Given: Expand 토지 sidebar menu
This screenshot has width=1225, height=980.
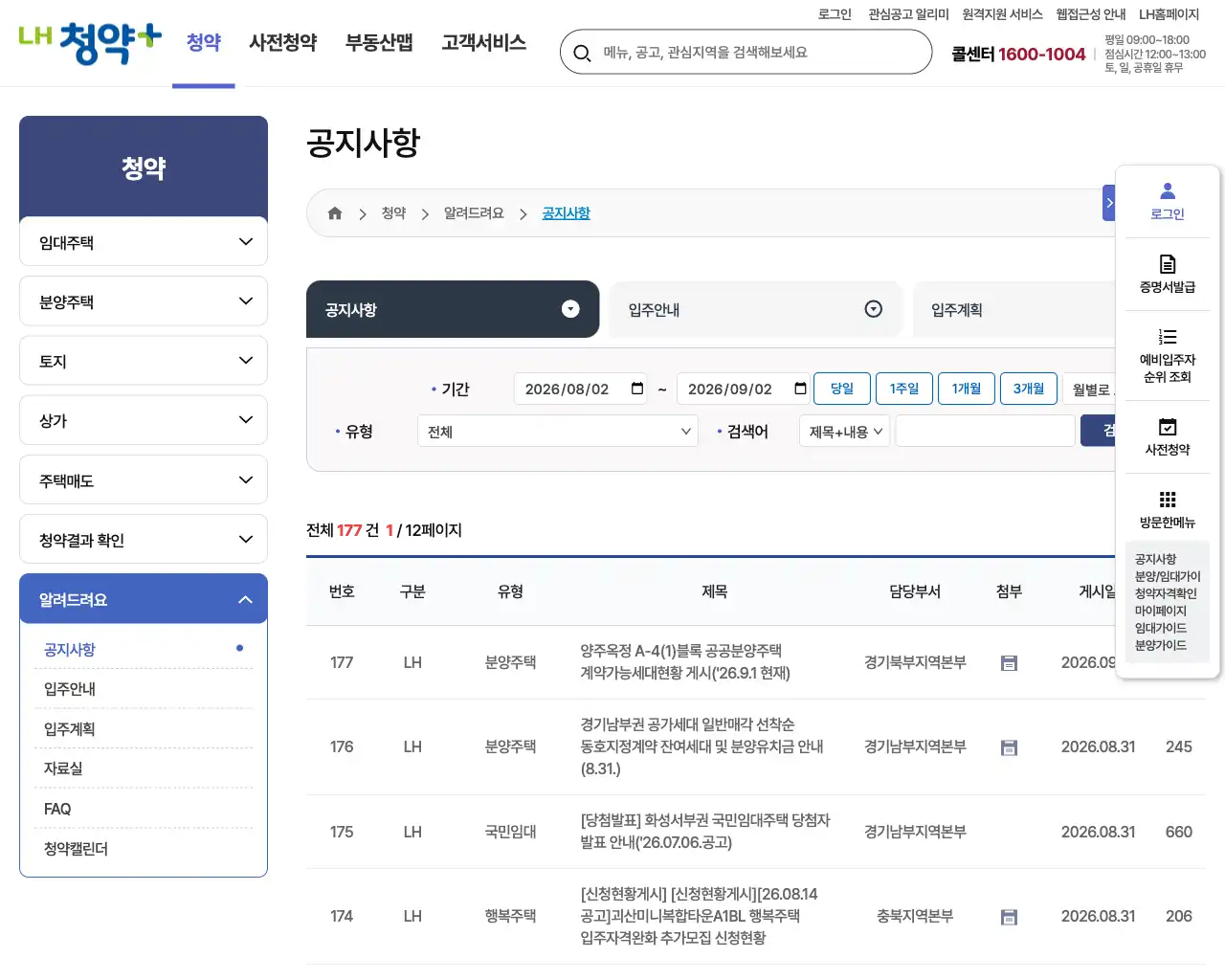Looking at the screenshot, I should (x=144, y=361).
